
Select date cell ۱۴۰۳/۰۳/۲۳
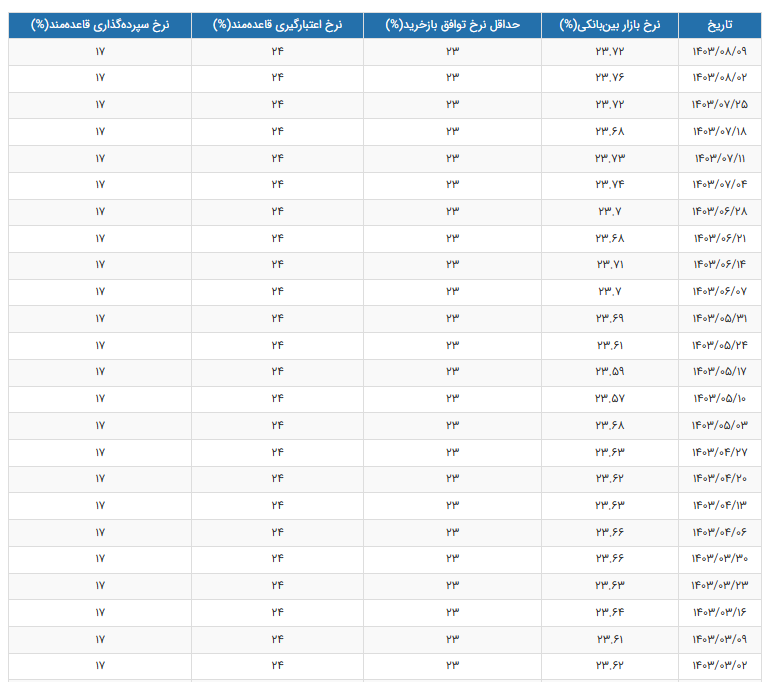[719, 586]
